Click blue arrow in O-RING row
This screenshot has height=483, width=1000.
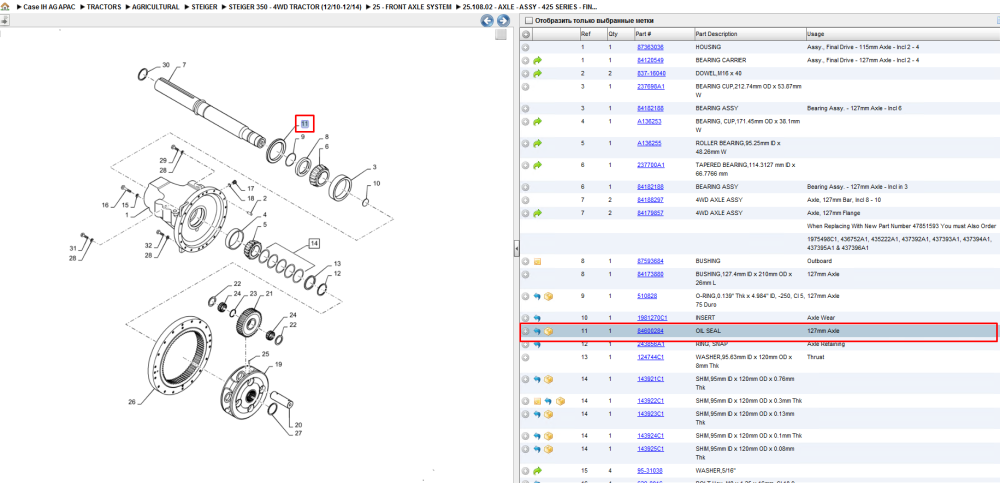click(x=537, y=296)
